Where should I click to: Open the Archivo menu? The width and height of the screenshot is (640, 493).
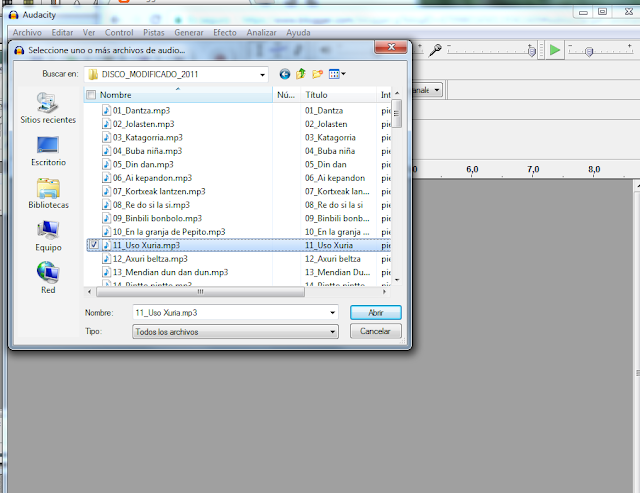pos(27,33)
